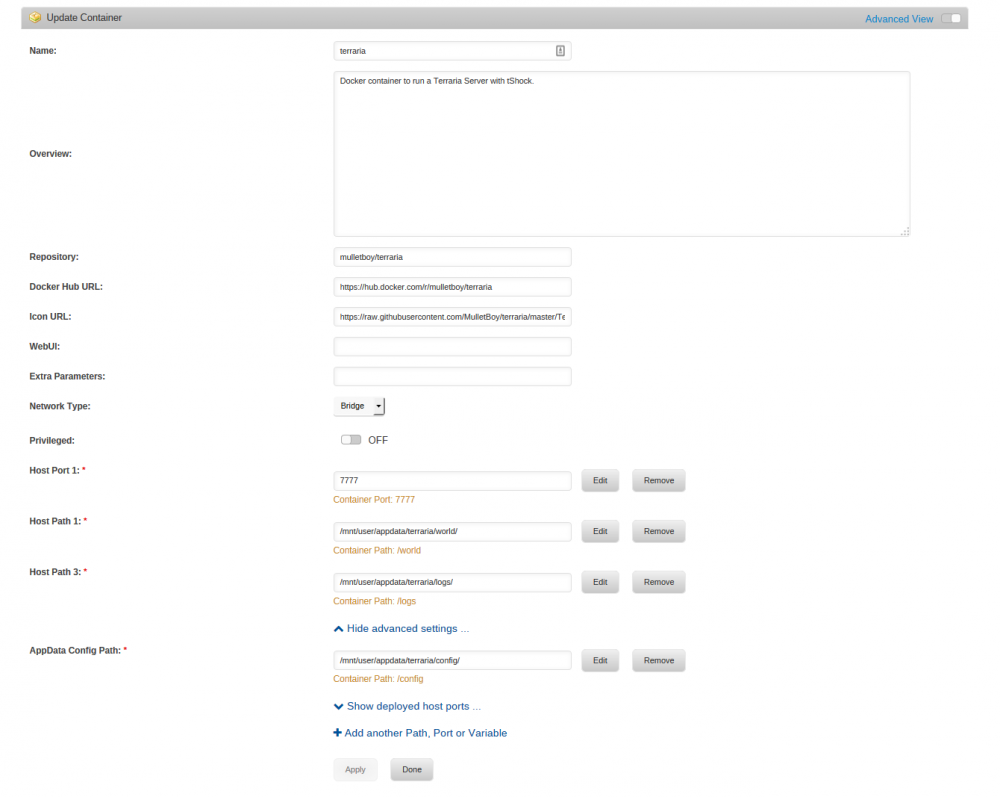Click the Host Port 1 field 7777
This screenshot has height=797, width=1000.
(x=452, y=481)
